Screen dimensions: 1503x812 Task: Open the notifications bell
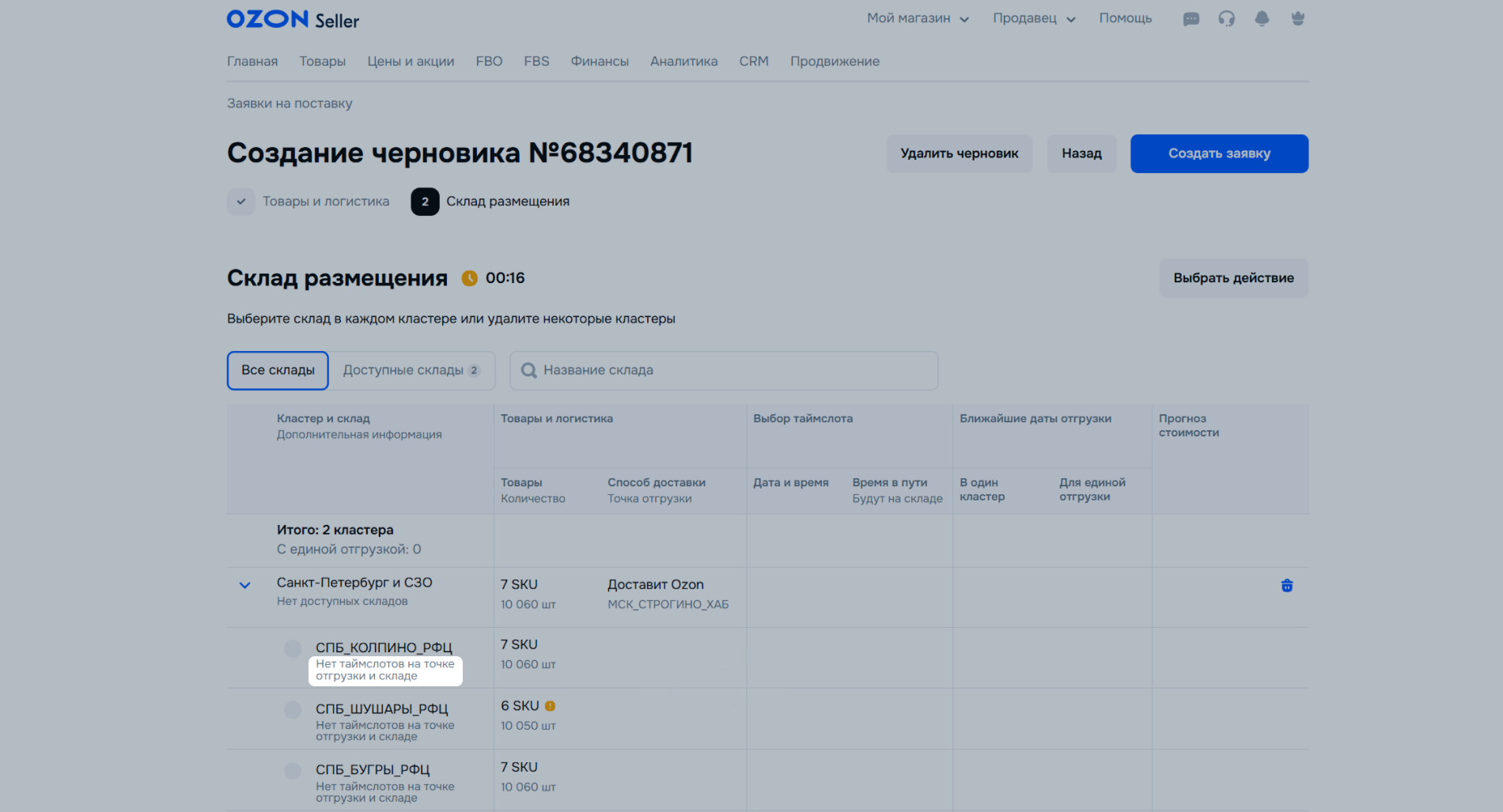(1262, 19)
